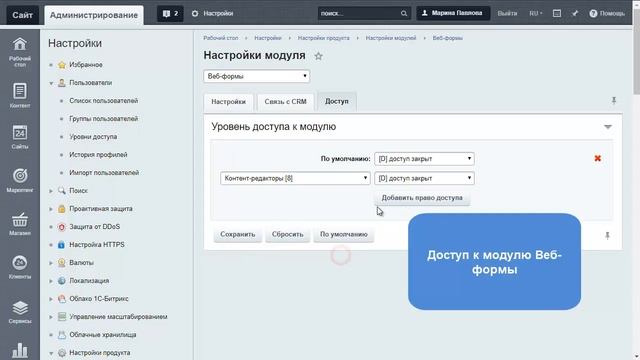Click the search magnifier icon
The image size is (640, 360).
point(404,13)
